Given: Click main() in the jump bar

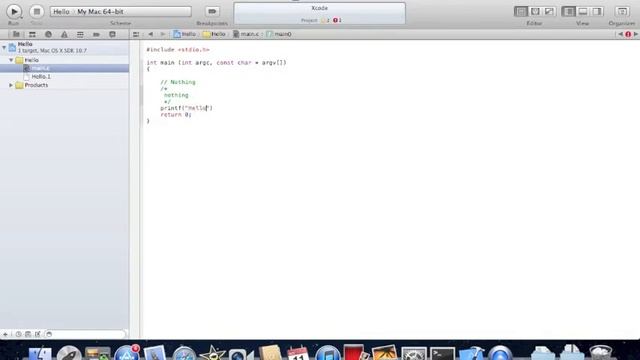Looking at the screenshot, I should 279,34.
